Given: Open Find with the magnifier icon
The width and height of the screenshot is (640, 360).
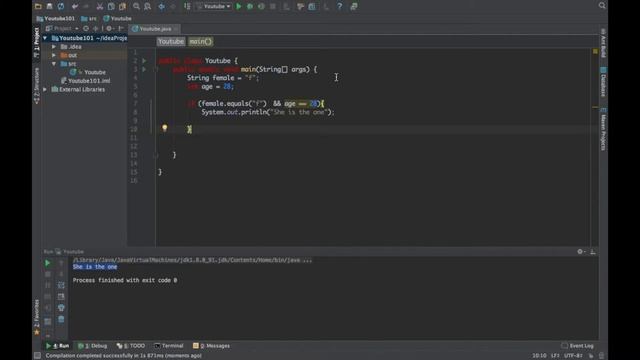Looking at the screenshot, I should click(x=136, y=6).
